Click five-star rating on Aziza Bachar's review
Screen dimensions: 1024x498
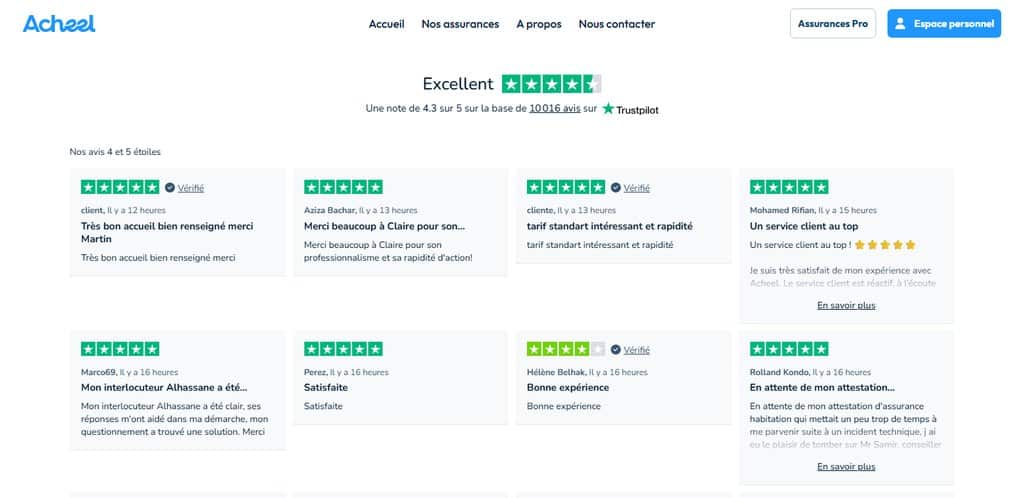click(x=343, y=187)
